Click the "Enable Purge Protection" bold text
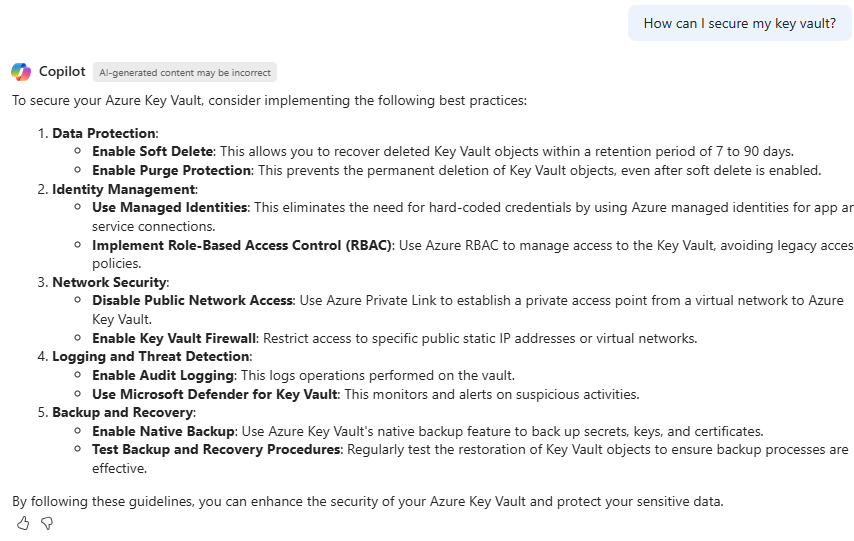This screenshot has height=541, width=854. tap(171, 170)
